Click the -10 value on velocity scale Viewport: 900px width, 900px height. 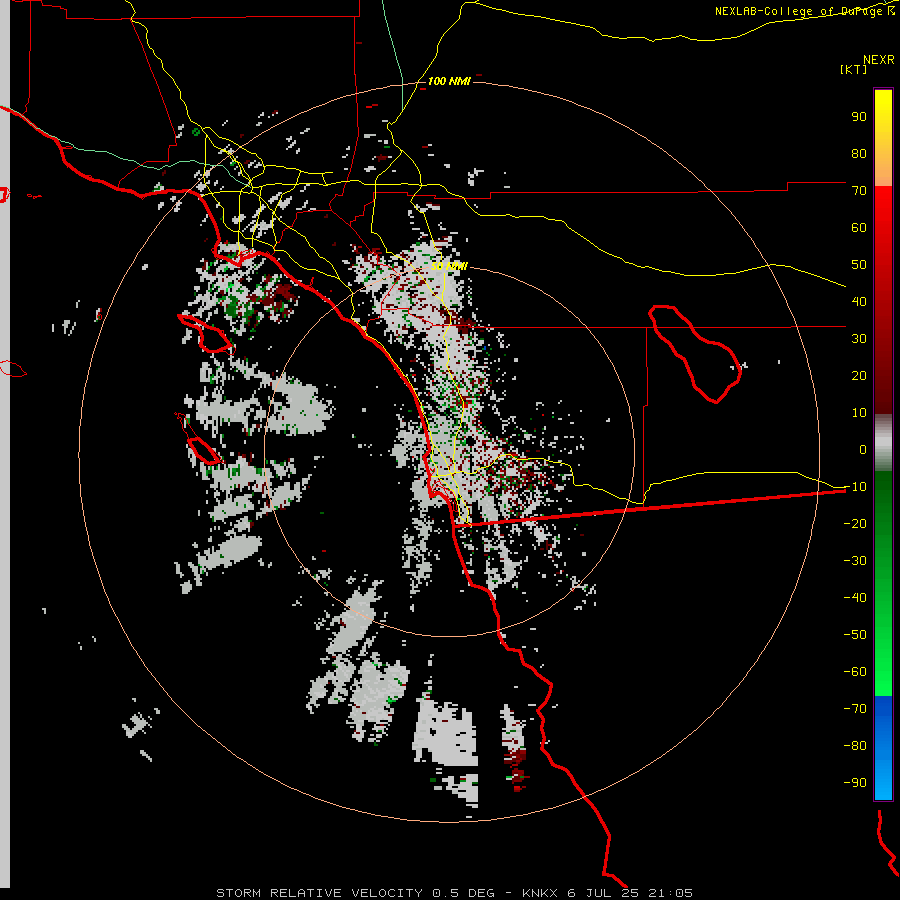click(x=855, y=487)
